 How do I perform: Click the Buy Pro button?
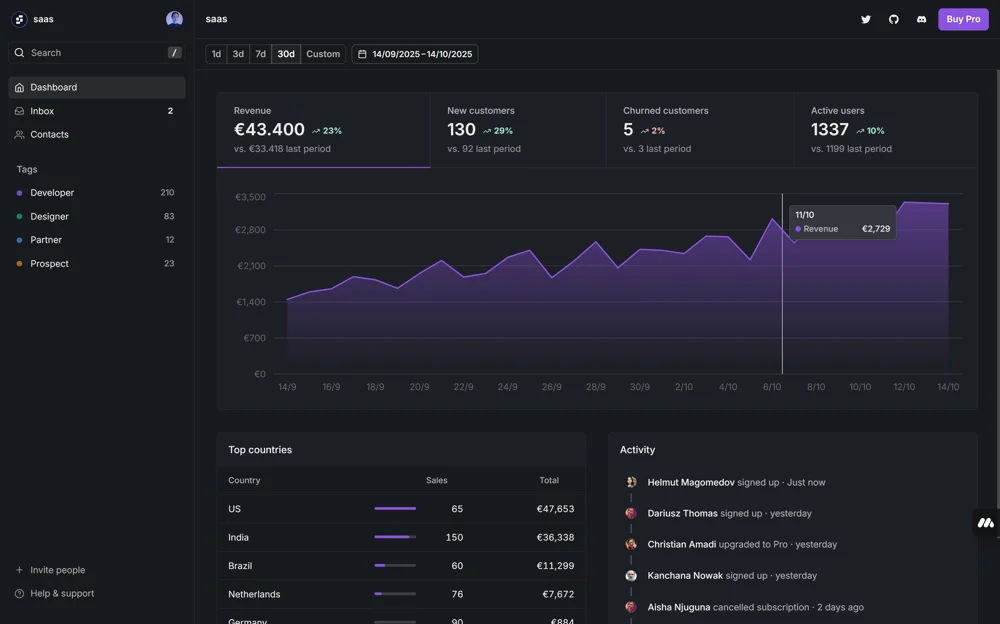(963, 19)
